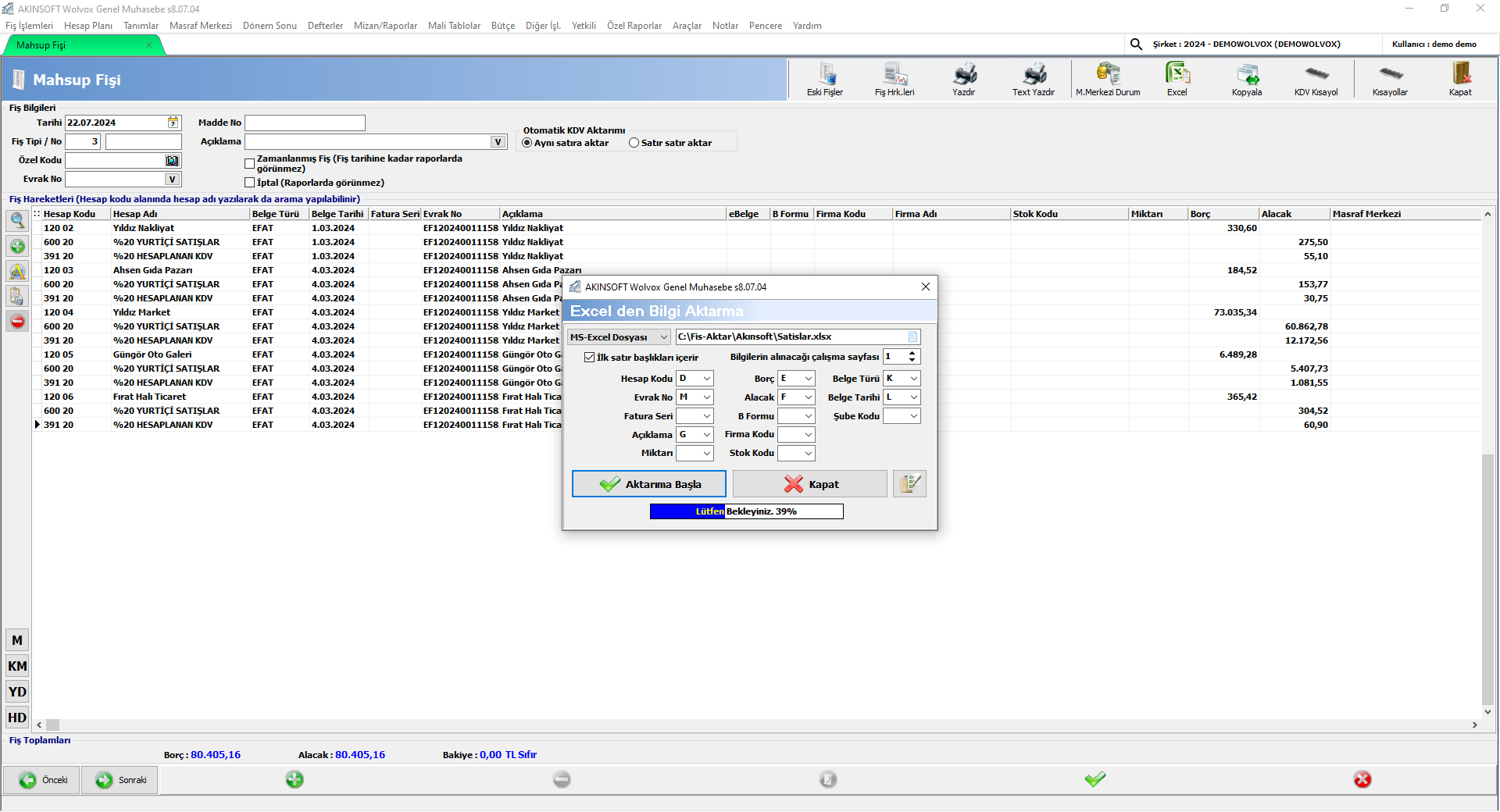This screenshot has height=812, width=1500.
Task: Open the Hesap Planı menu
Action: [x=87, y=26]
